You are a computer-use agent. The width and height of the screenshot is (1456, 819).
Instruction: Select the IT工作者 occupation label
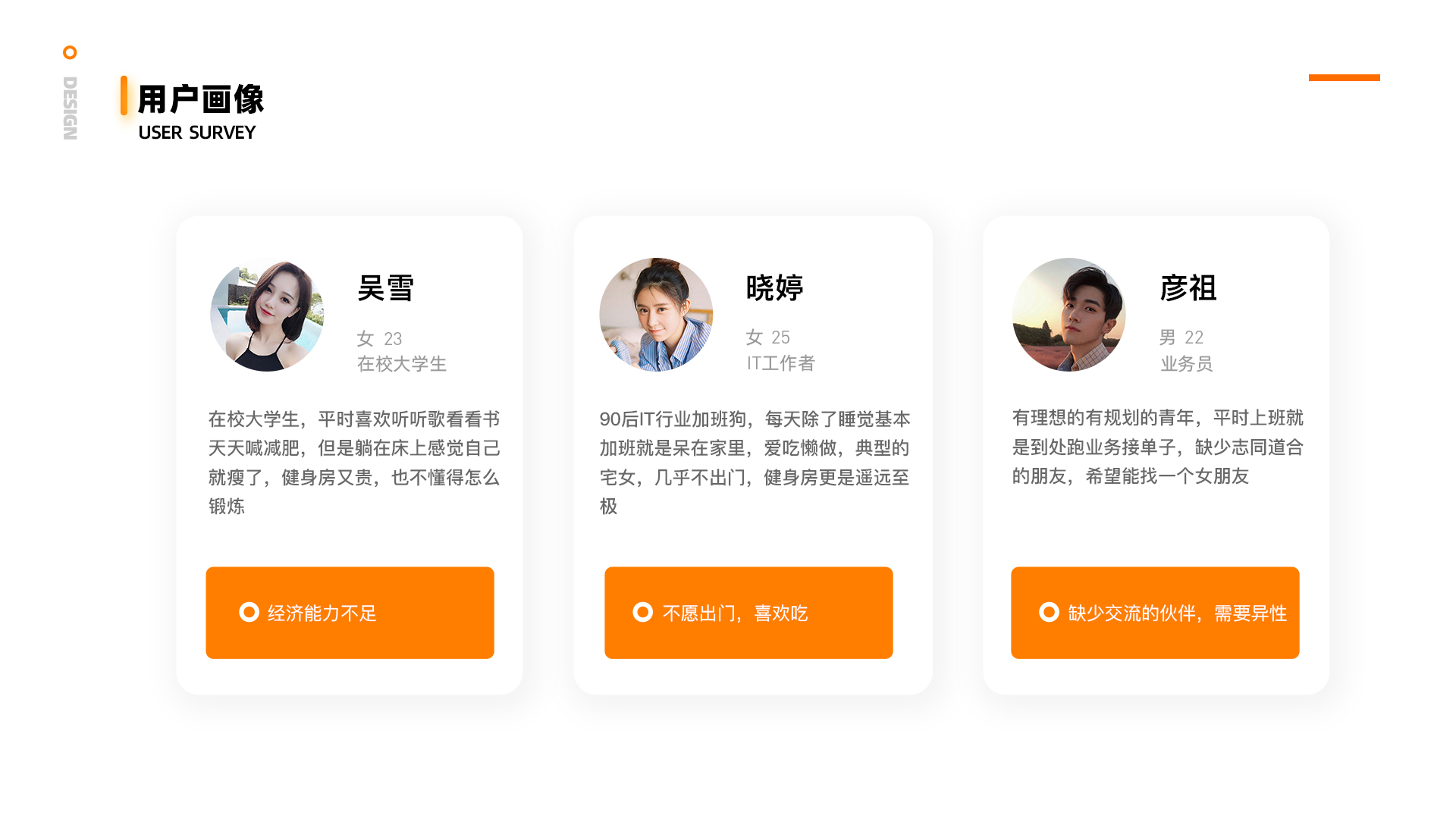point(780,363)
